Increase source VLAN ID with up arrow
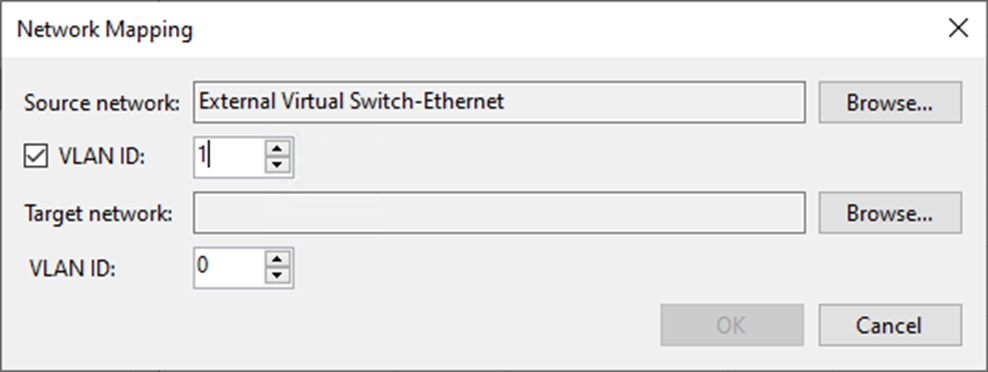Screen dimensions: 988x372 tap(278, 148)
